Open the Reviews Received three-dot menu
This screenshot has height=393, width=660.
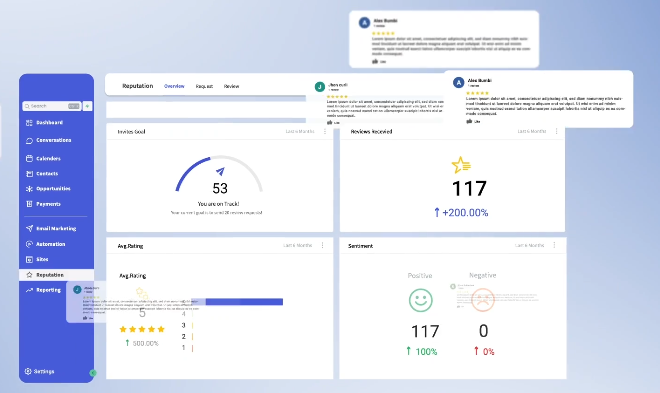click(556, 131)
